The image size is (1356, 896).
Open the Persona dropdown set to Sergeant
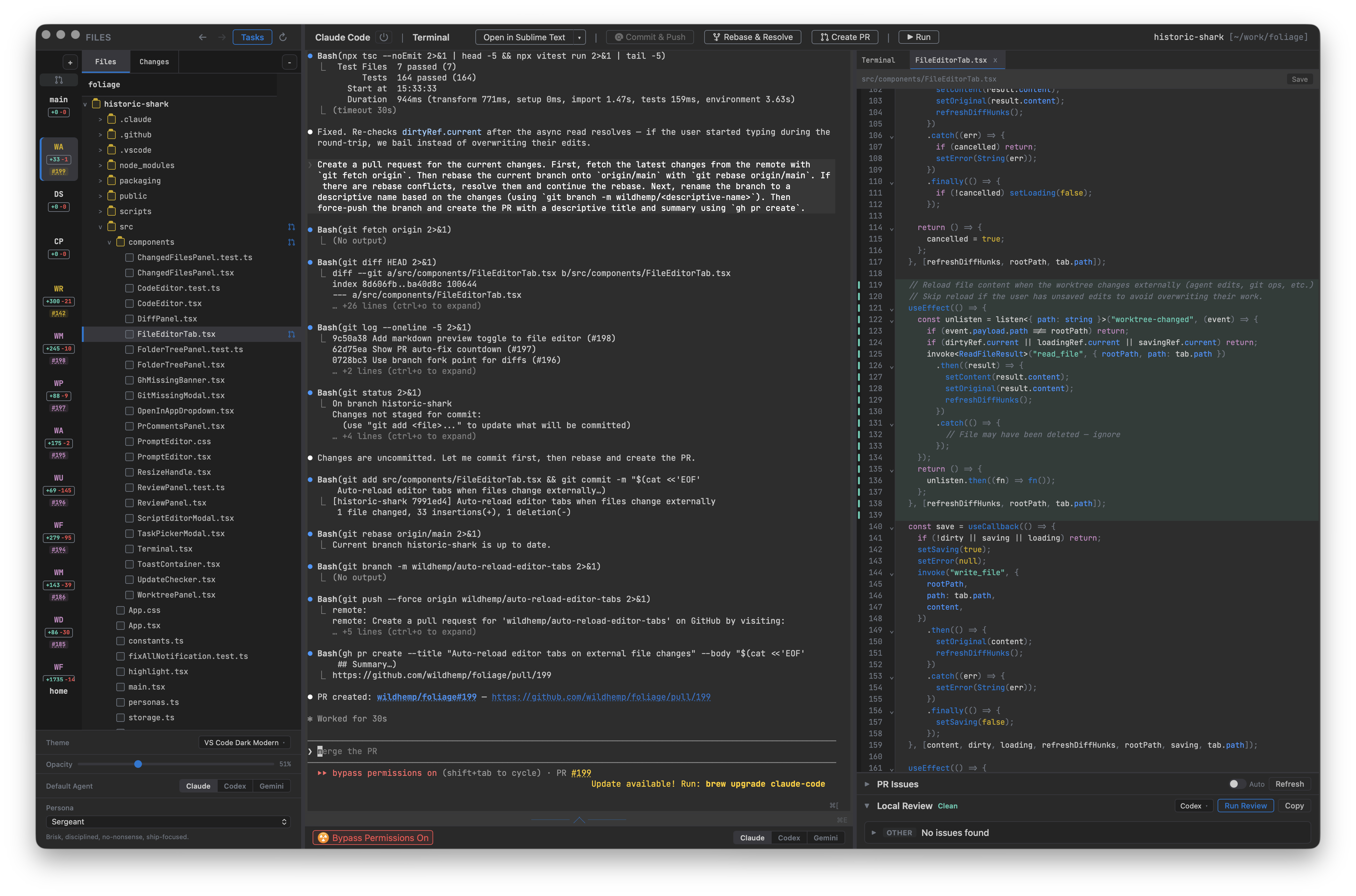(x=168, y=822)
